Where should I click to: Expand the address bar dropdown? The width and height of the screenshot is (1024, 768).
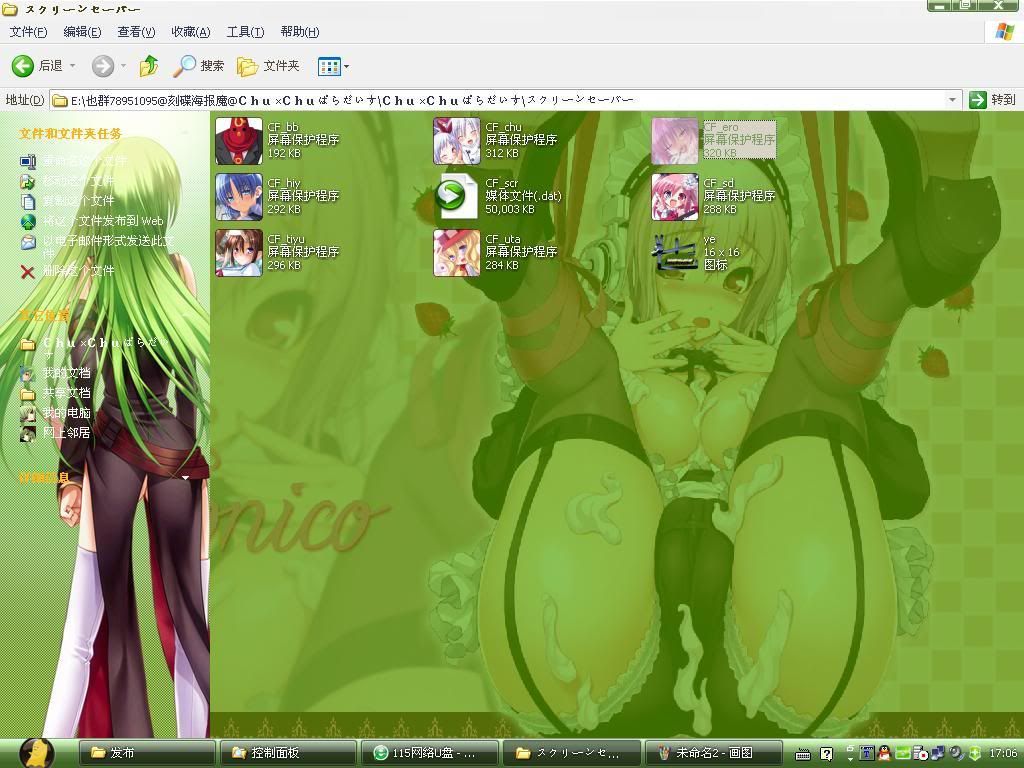952,100
